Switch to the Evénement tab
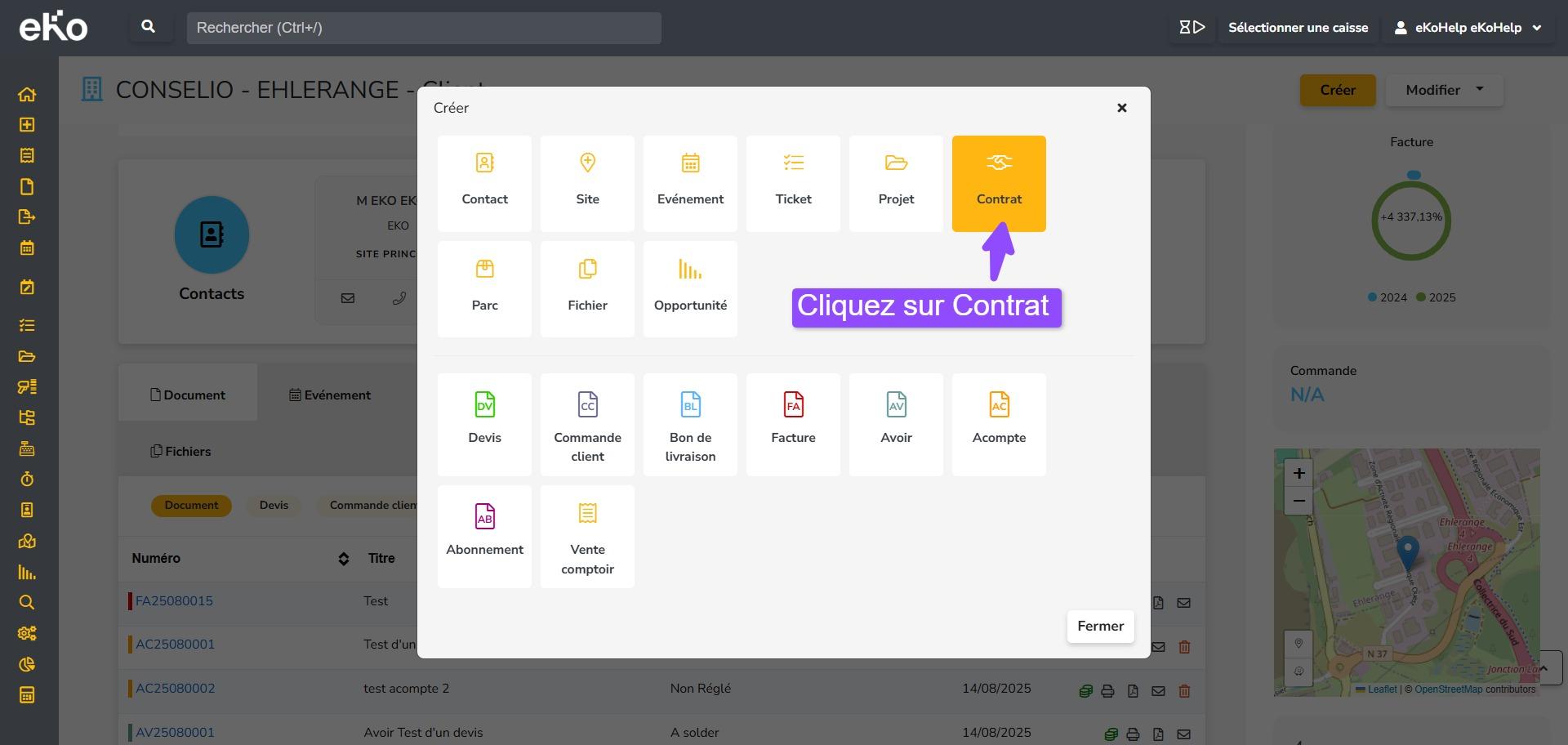1568x745 pixels. coord(330,395)
